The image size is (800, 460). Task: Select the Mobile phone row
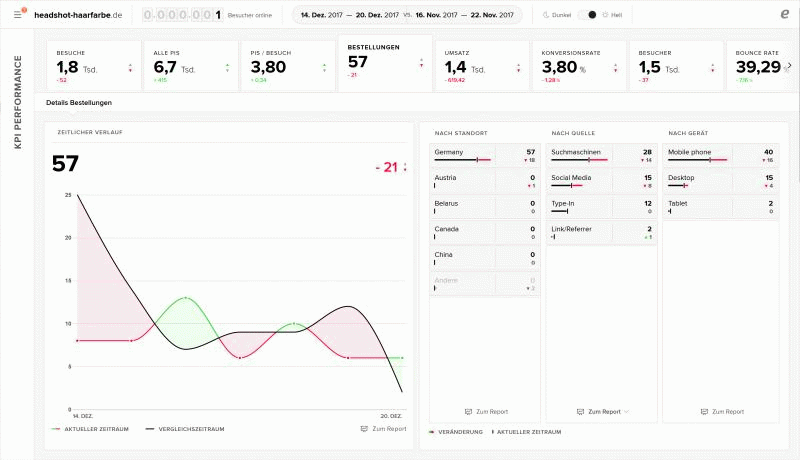(x=720, y=155)
